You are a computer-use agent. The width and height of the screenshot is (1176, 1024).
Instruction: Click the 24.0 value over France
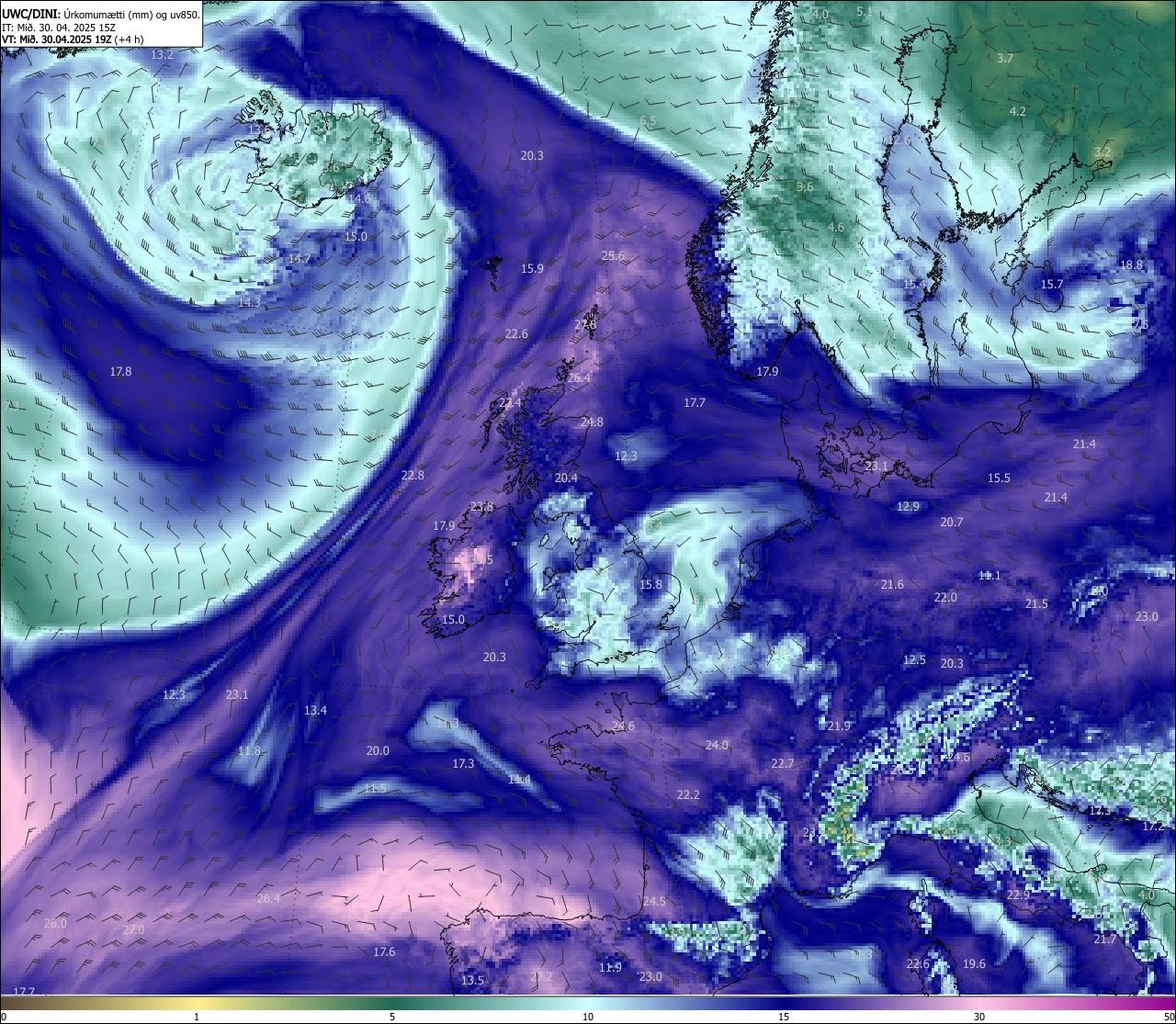[717, 746]
